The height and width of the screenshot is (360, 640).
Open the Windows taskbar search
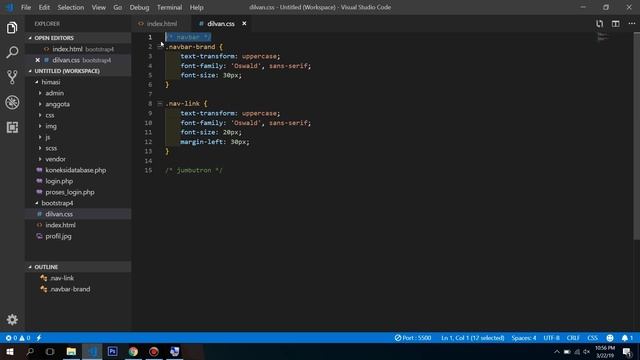point(30,351)
